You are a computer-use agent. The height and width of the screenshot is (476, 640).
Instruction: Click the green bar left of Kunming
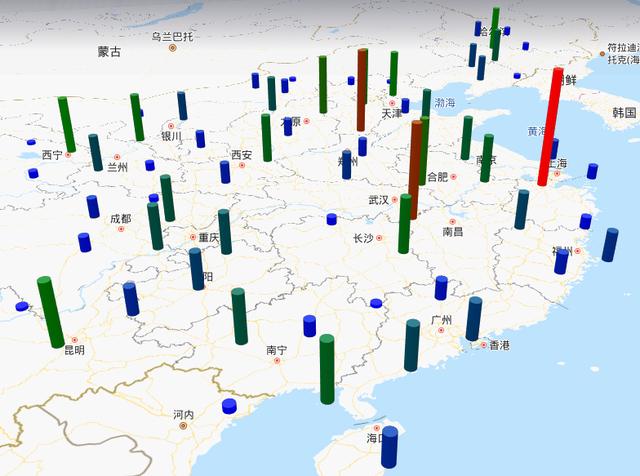tap(51, 312)
